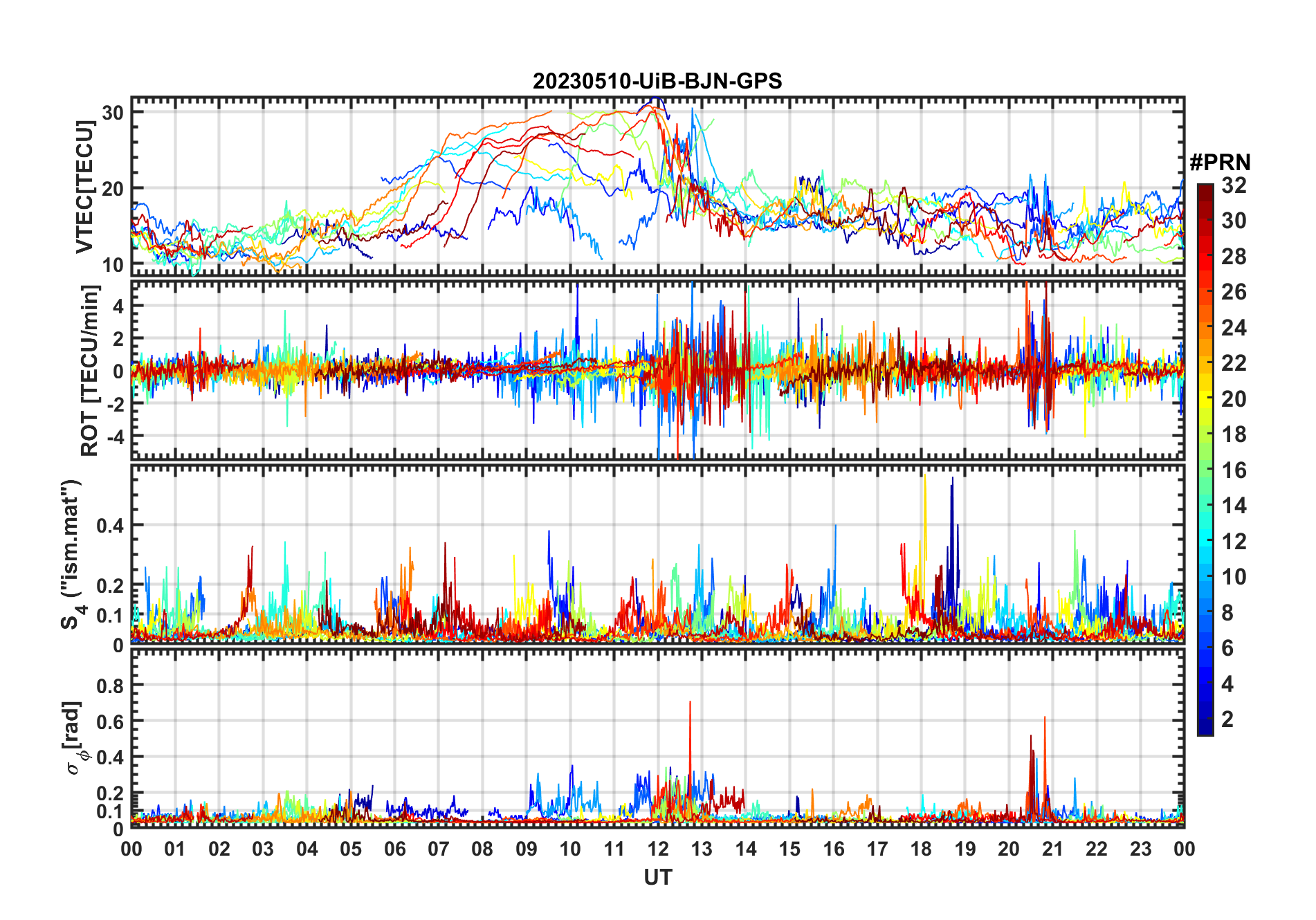Pick the colorbar tick label 2
This screenshot has width=1316, height=920.
click(1227, 719)
